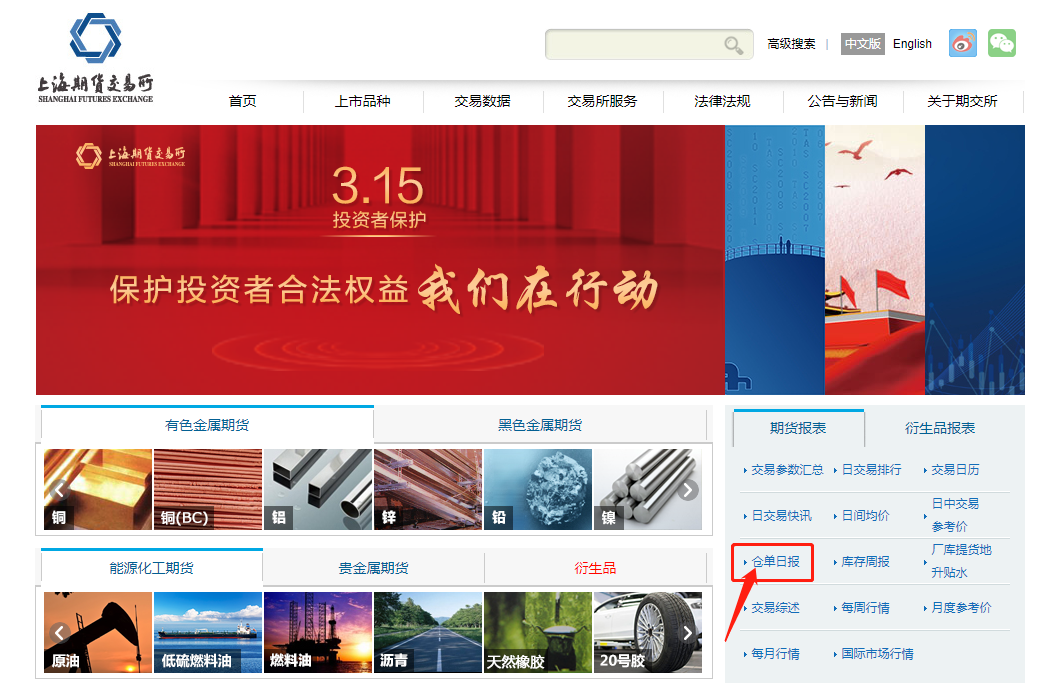The height and width of the screenshot is (683, 1051).
Task: Open the 3.15 投资者保护 banner
Action: coord(380,260)
